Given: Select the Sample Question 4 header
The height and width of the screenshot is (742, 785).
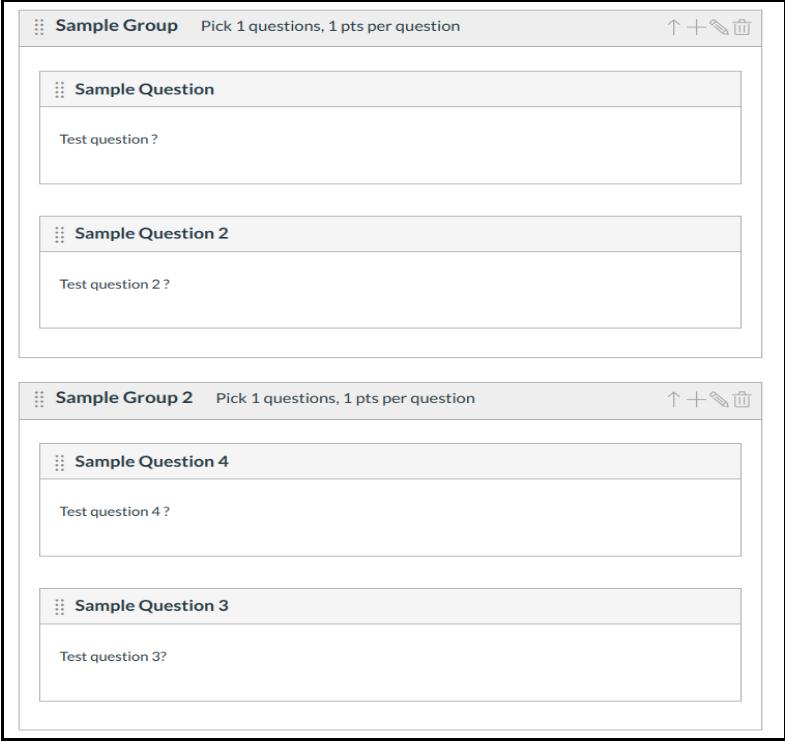Looking at the screenshot, I should pyautogui.click(x=151, y=462).
